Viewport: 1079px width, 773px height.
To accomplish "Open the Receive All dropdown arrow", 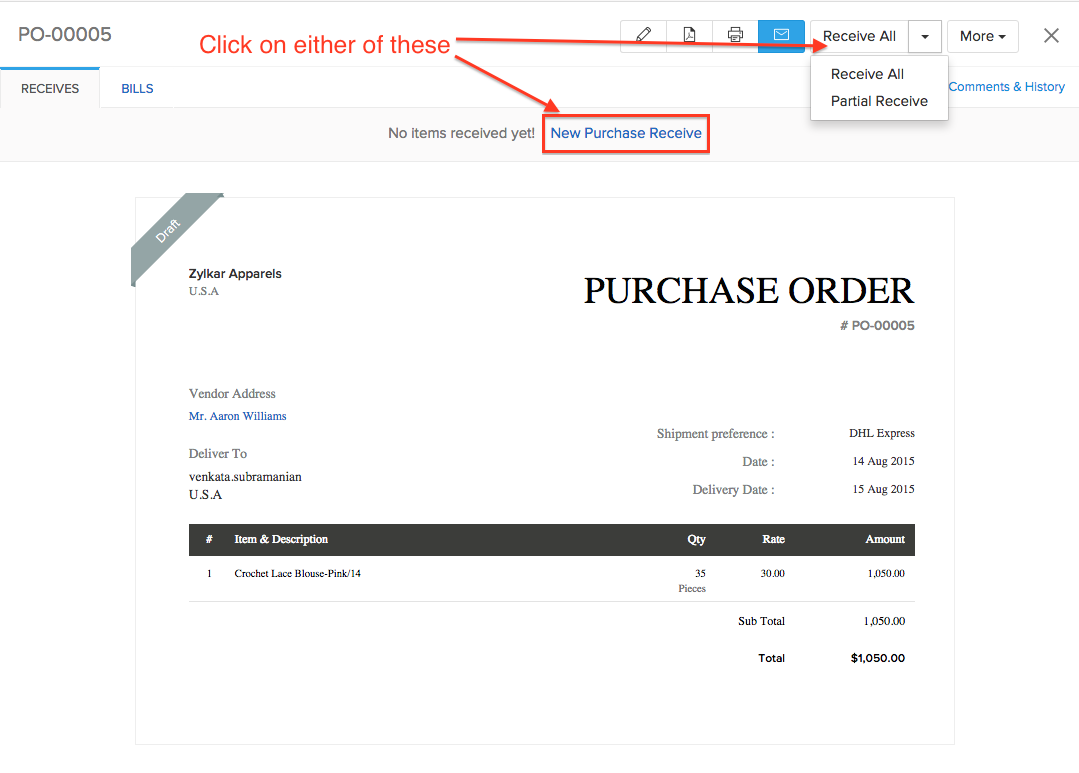I will coord(924,36).
